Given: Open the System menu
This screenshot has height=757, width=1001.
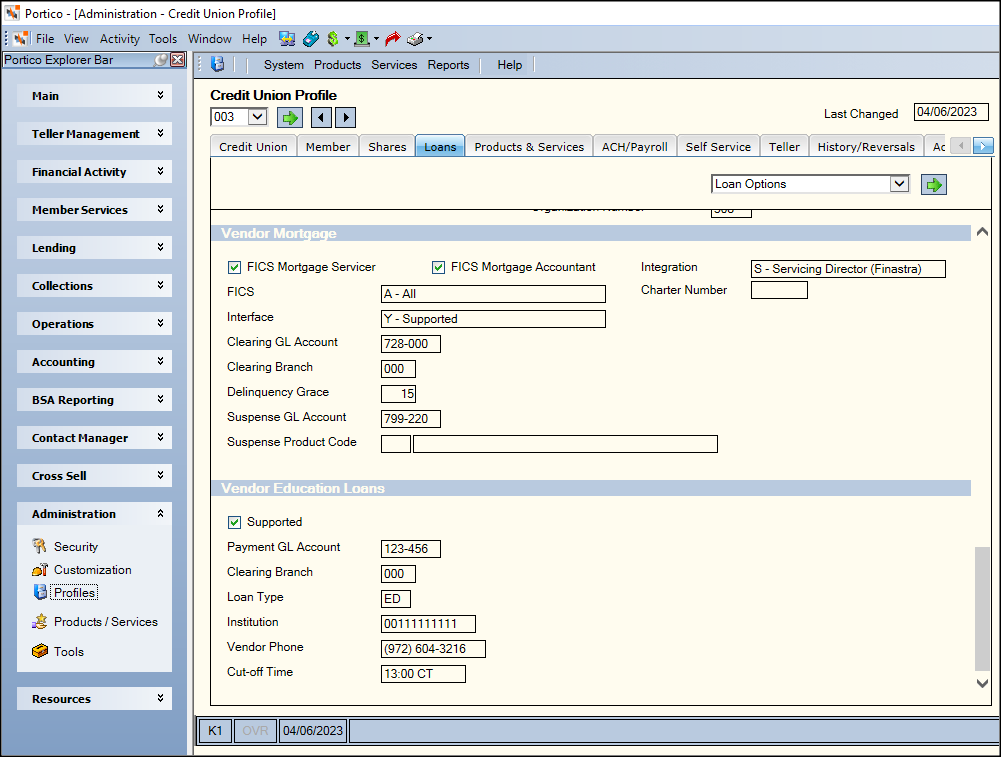Looking at the screenshot, I should pyautogui.click(x=283, y=64).
